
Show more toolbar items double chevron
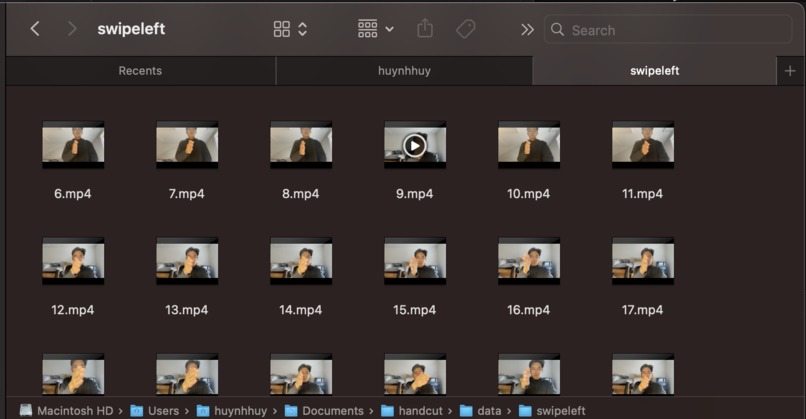click(527, 30)
